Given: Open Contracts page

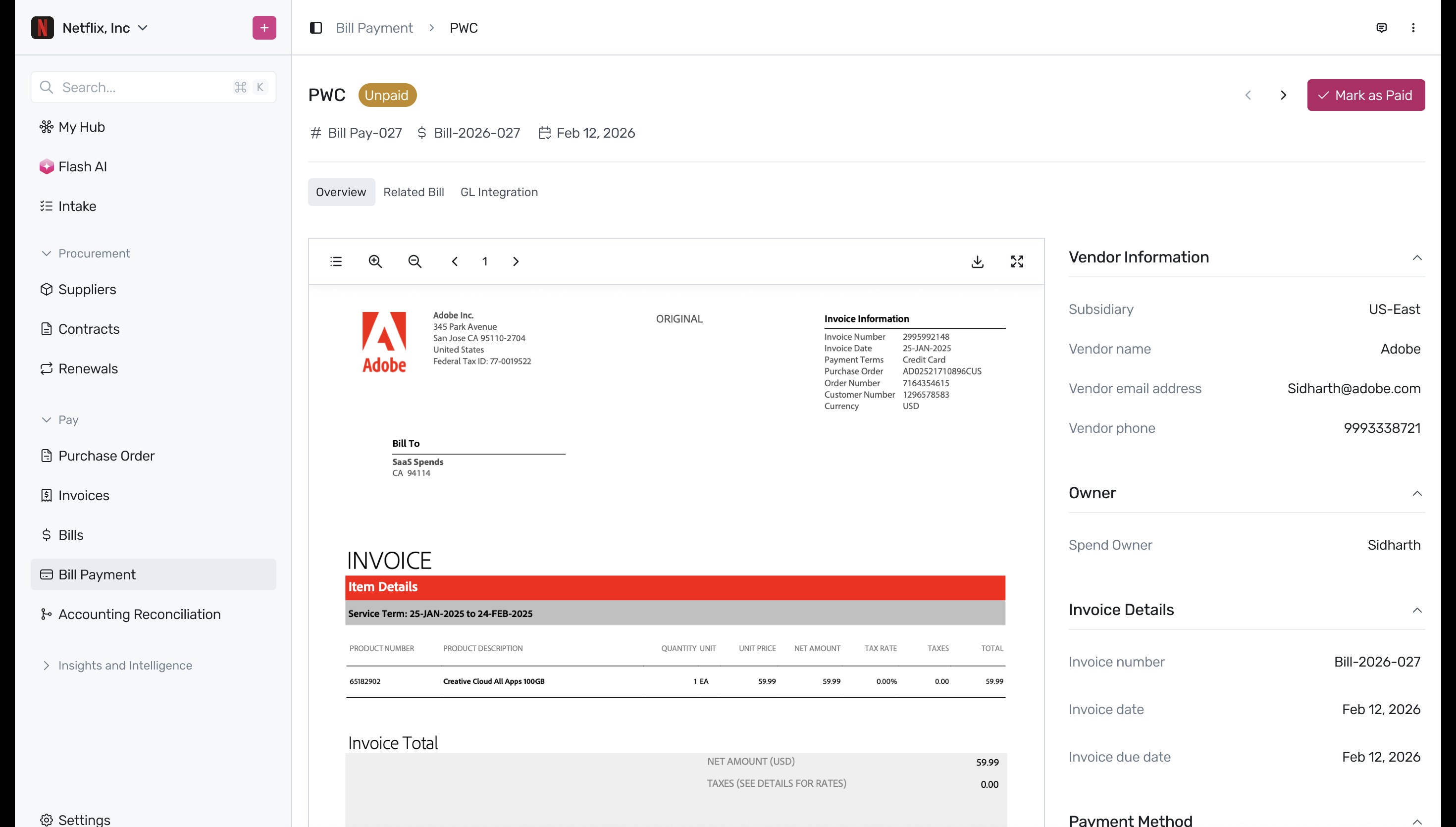Looking at the screenshot, I should (x=154, y=329).
